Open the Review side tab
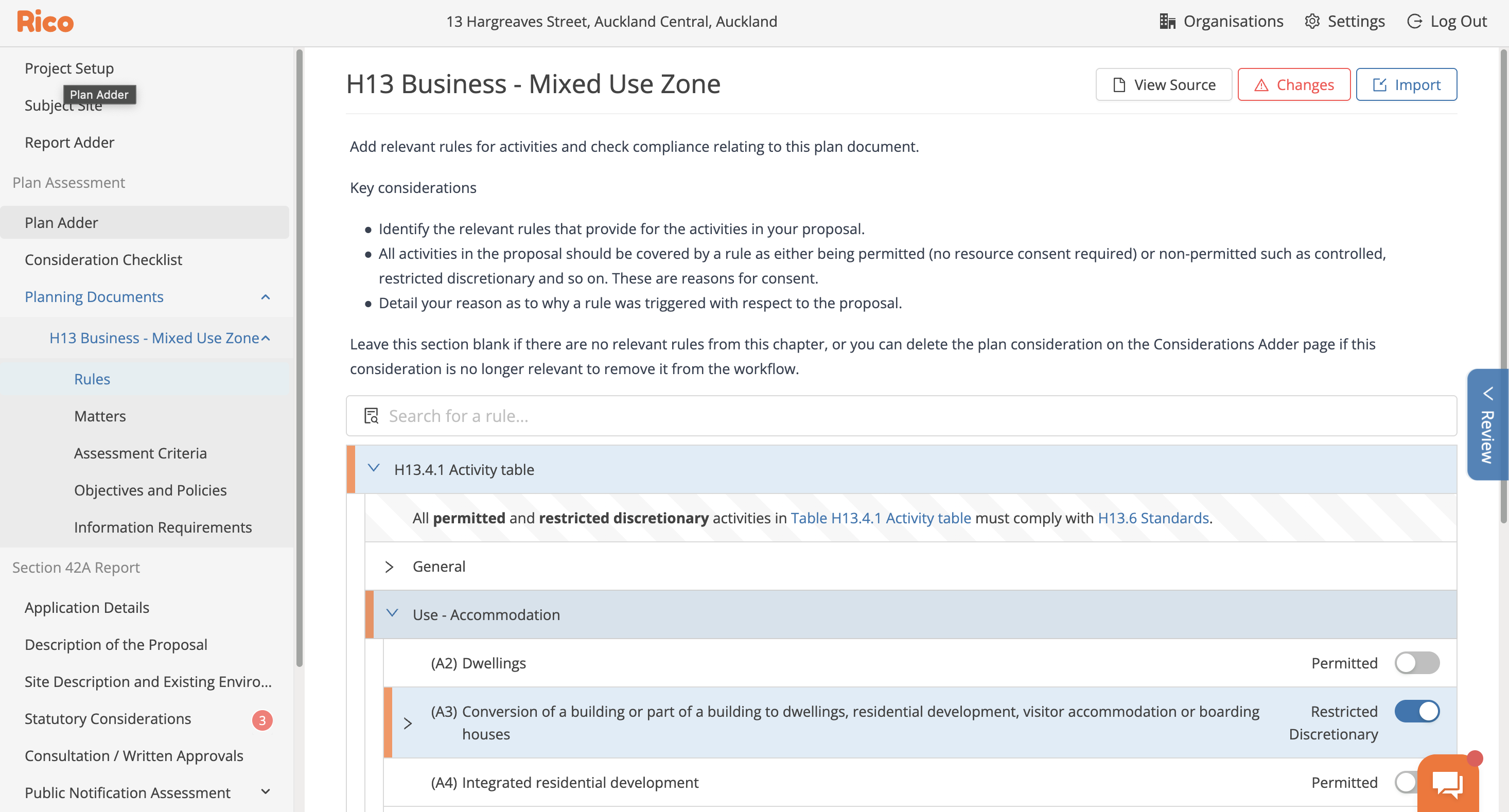 coord(1488,424)
